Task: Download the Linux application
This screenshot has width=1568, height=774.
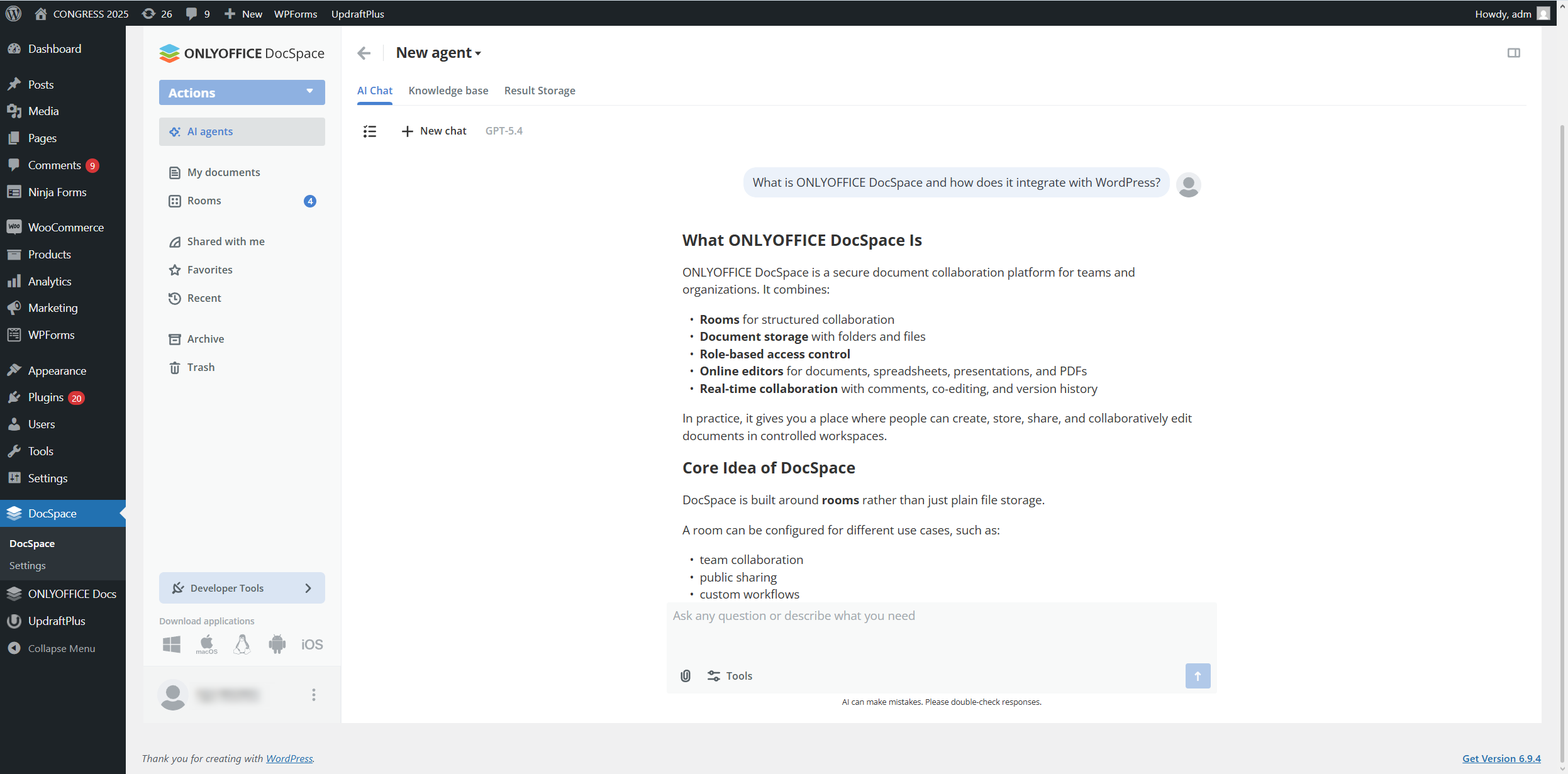Action: [242, 644]
